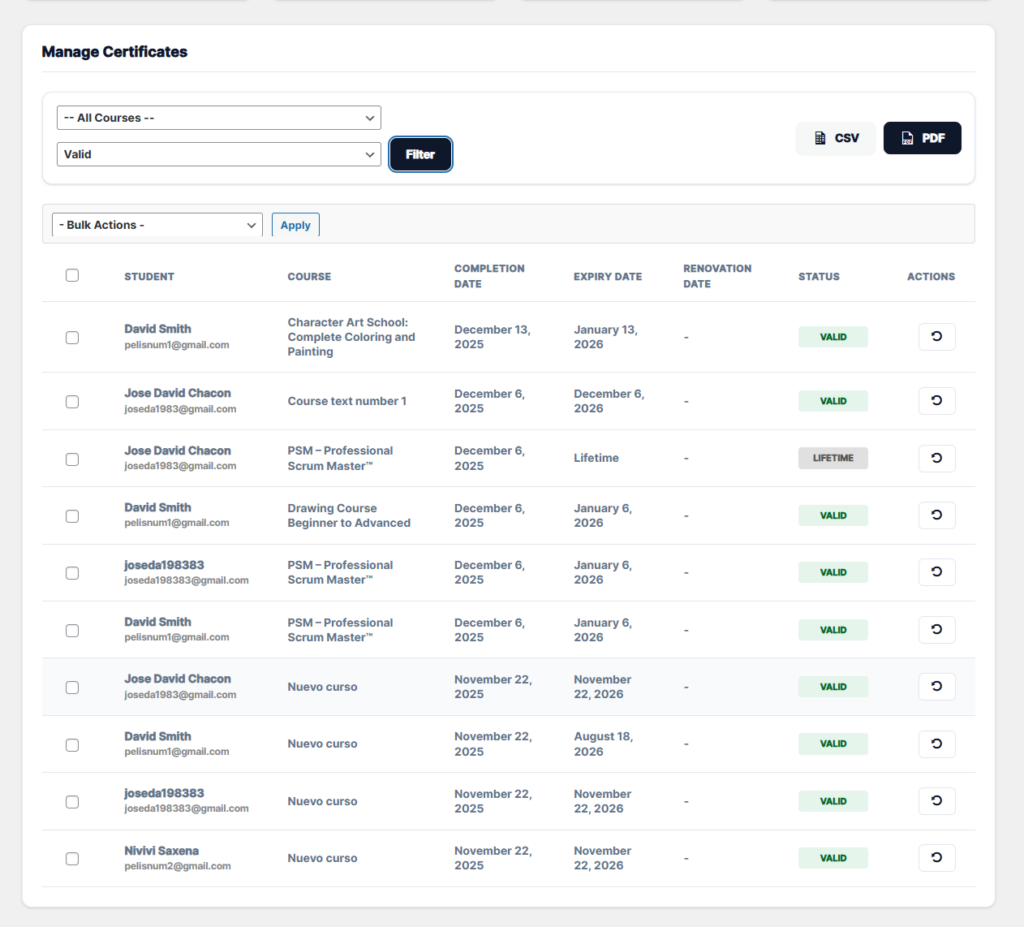Open the Valid status filter dropdown
The width and height of the screenshot is (1024, 927).
219,154
